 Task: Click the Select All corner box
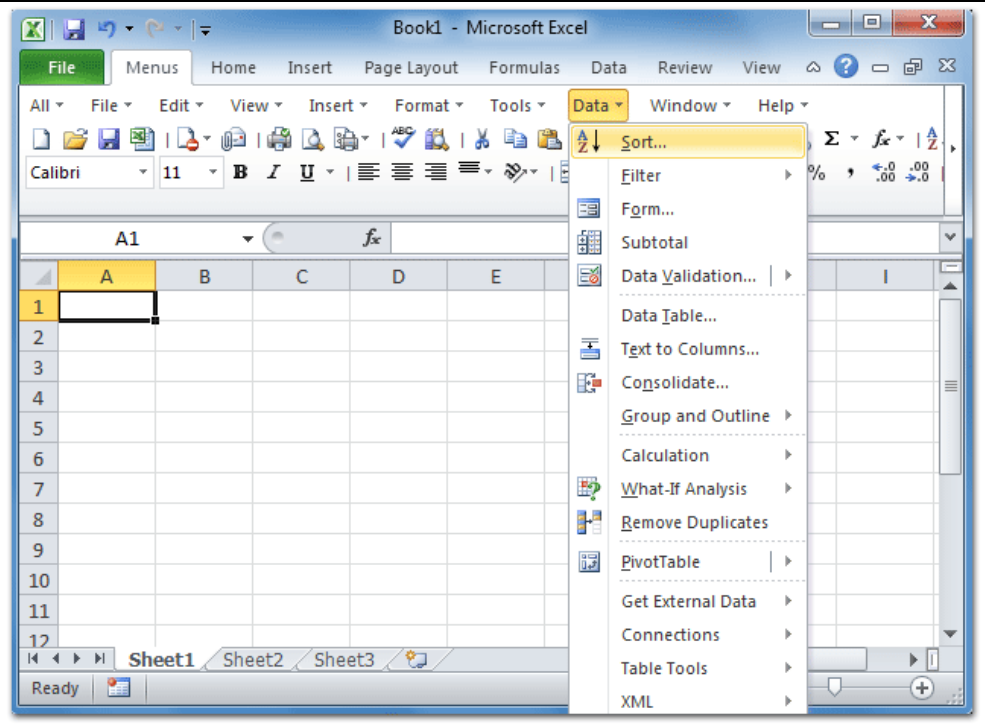39,276
